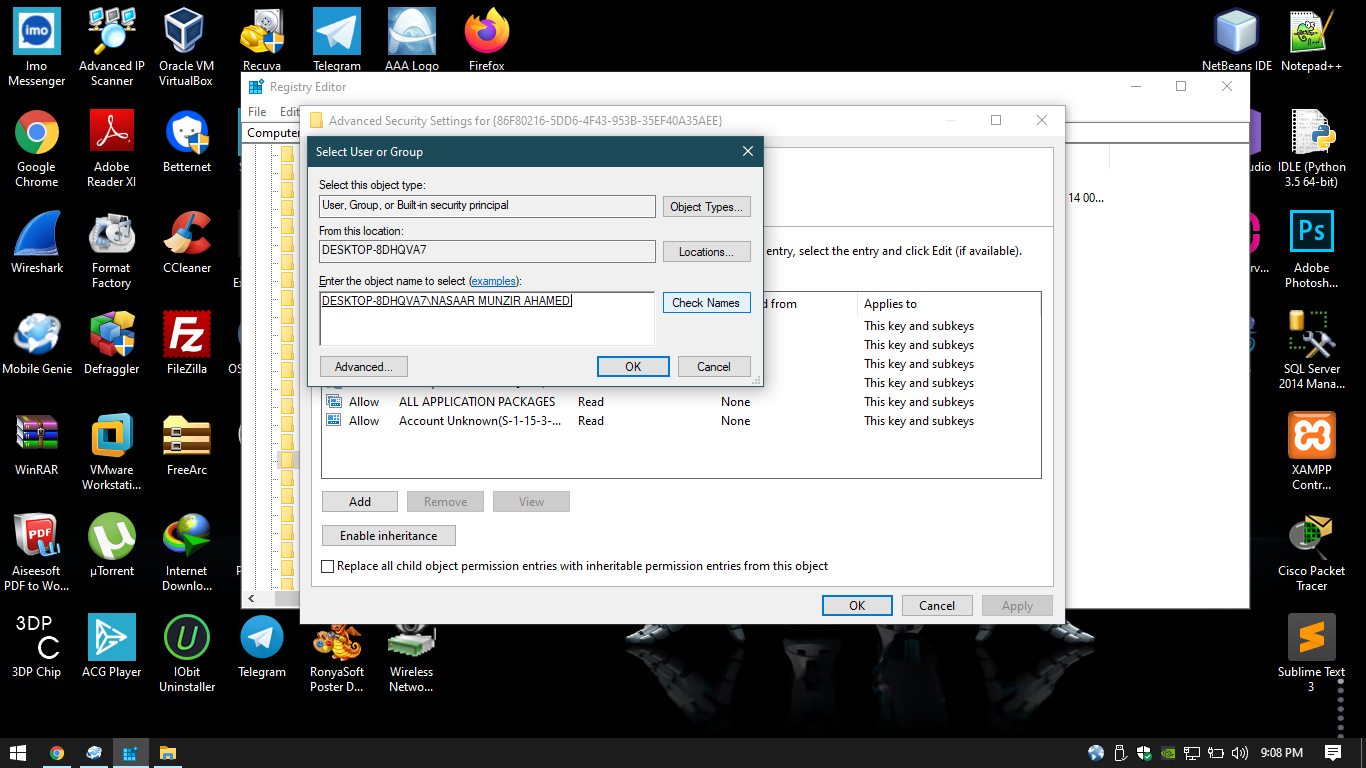Open the examples link
The height and width of the screenshot is (768, 1366).
(494, 281)
